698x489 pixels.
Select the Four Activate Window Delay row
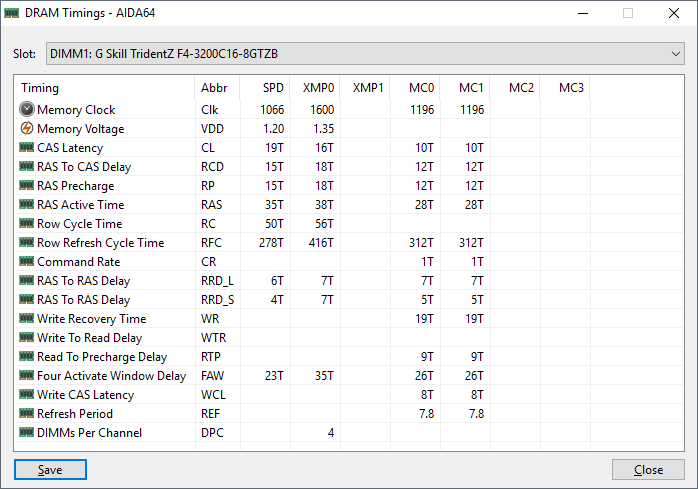(111, 376)
